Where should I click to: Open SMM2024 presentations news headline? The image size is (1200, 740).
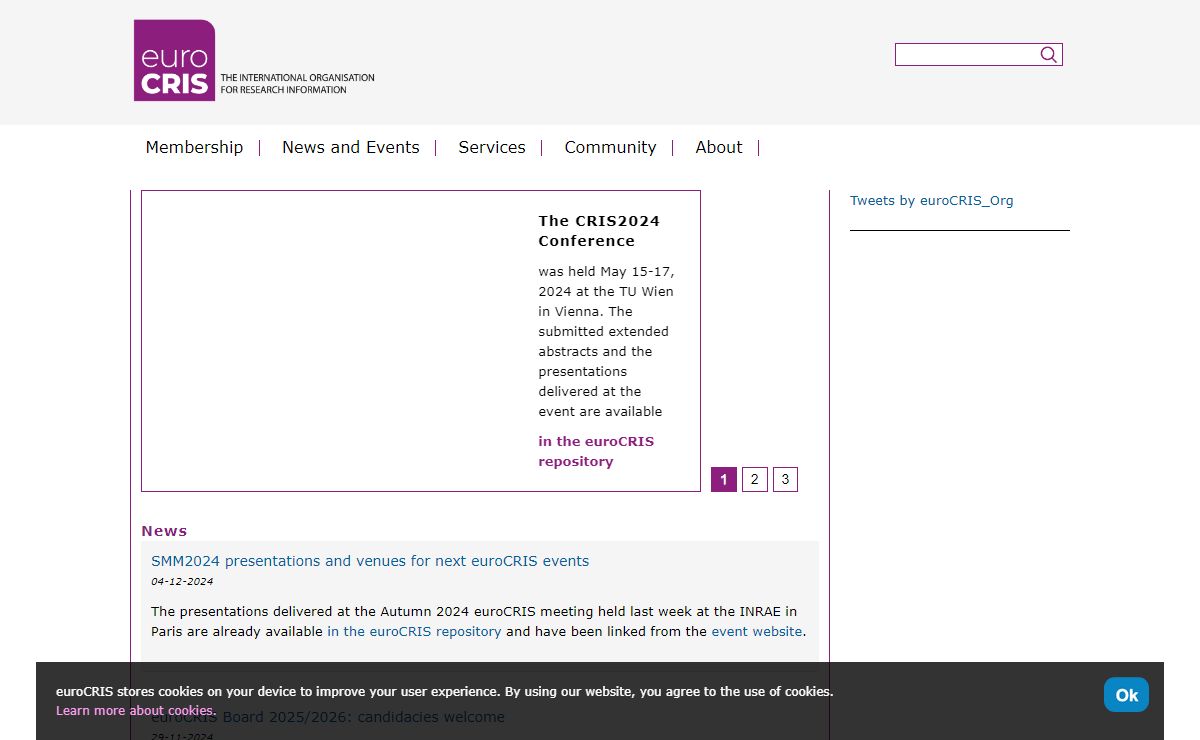[x=370, y=561]
